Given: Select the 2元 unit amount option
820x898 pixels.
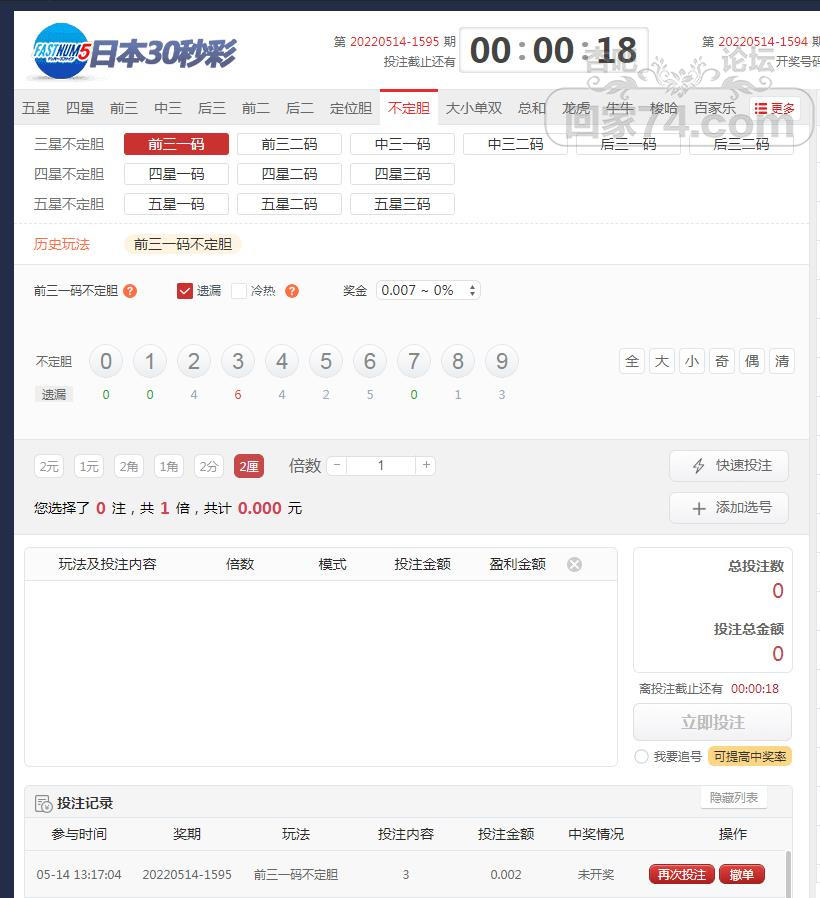Looking at the screenshot, I should (49, 466).
